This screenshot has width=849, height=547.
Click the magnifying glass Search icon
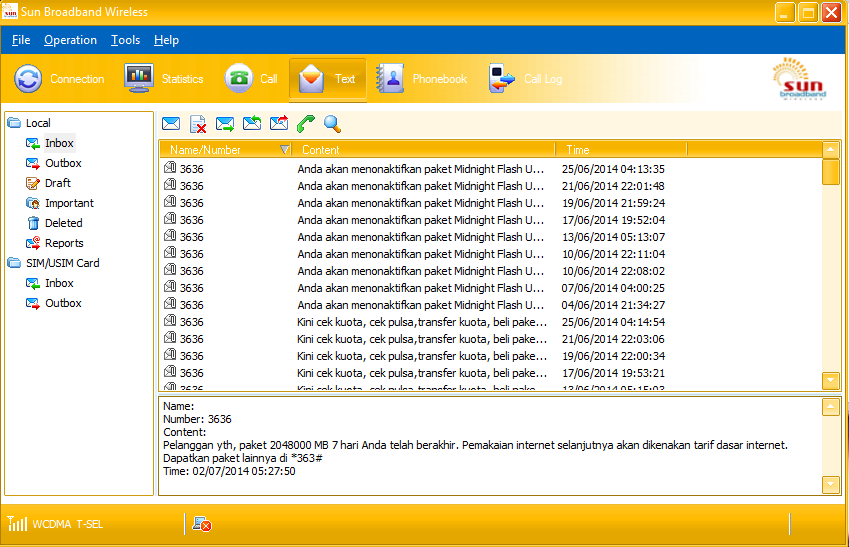(x=332, y=123)
